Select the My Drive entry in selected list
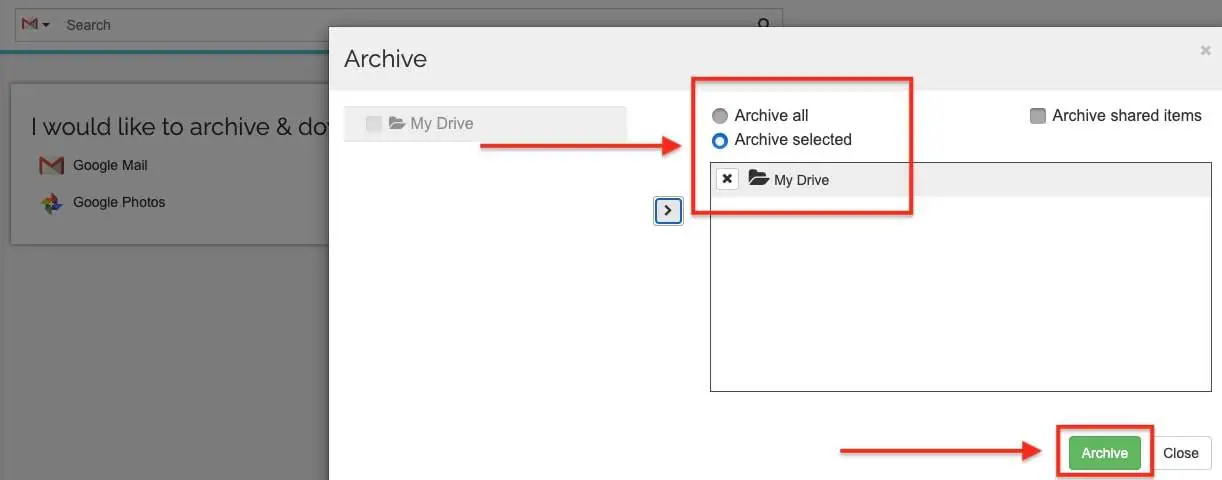1222x480 pixels. [801, 180]
